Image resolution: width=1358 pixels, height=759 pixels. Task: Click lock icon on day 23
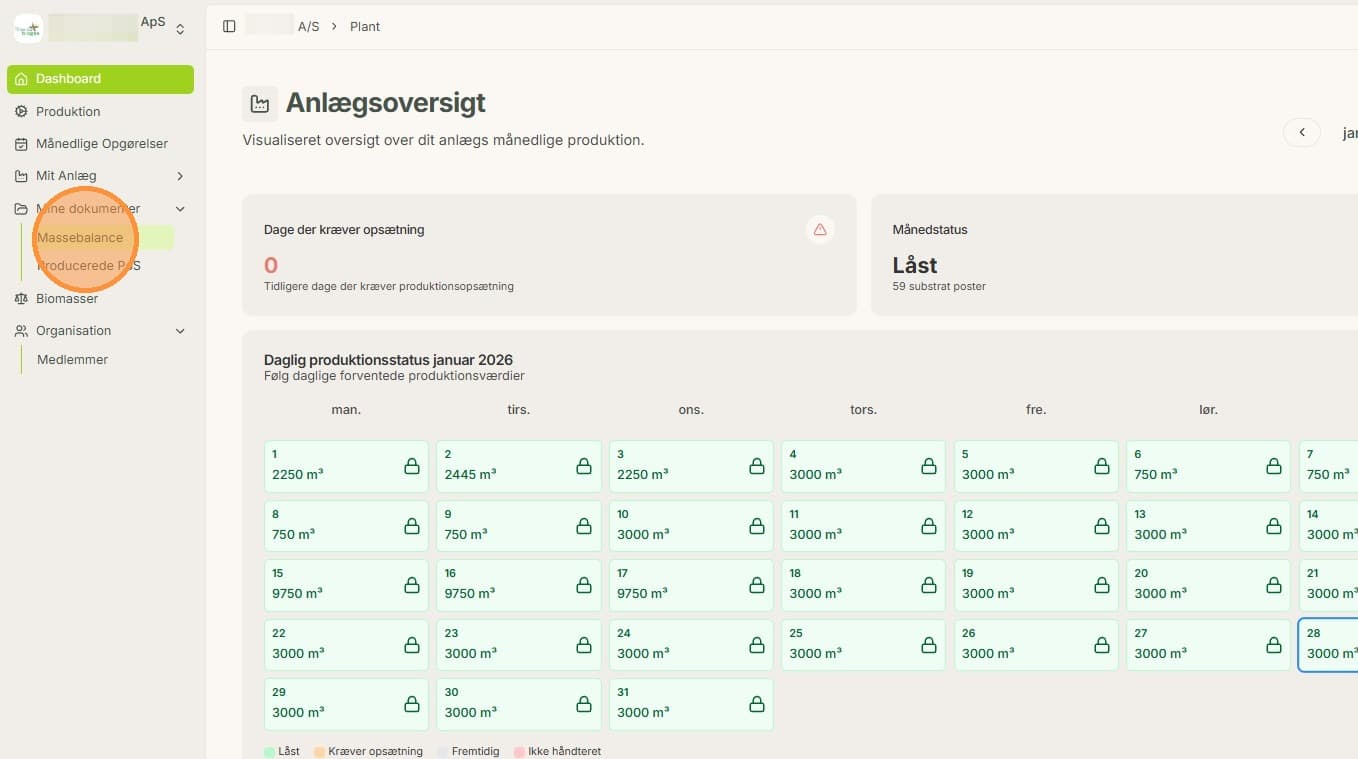[x=584, y=645]
